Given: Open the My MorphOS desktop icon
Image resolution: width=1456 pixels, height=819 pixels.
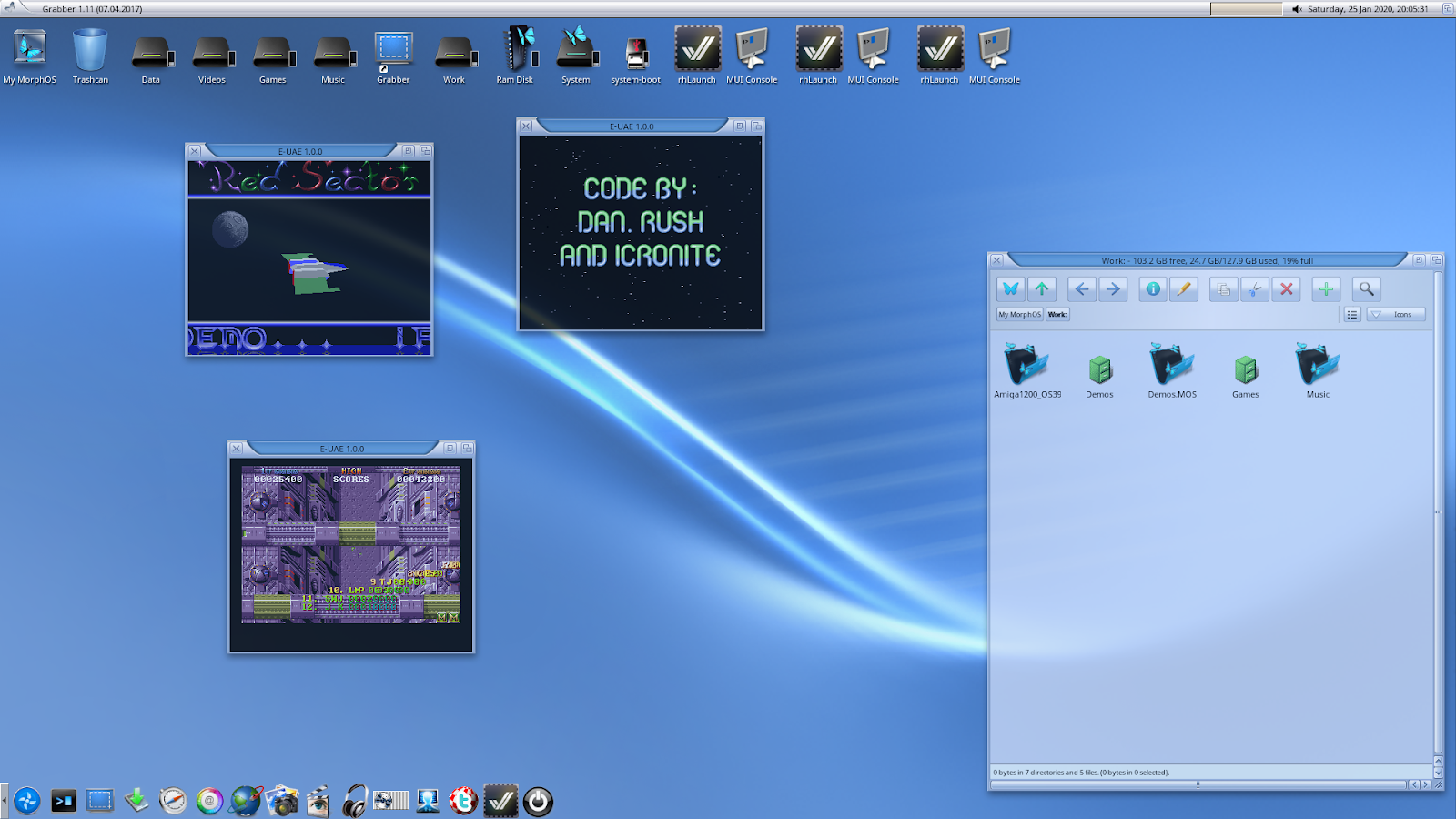Looking at the screenshot, I should 29,56.
